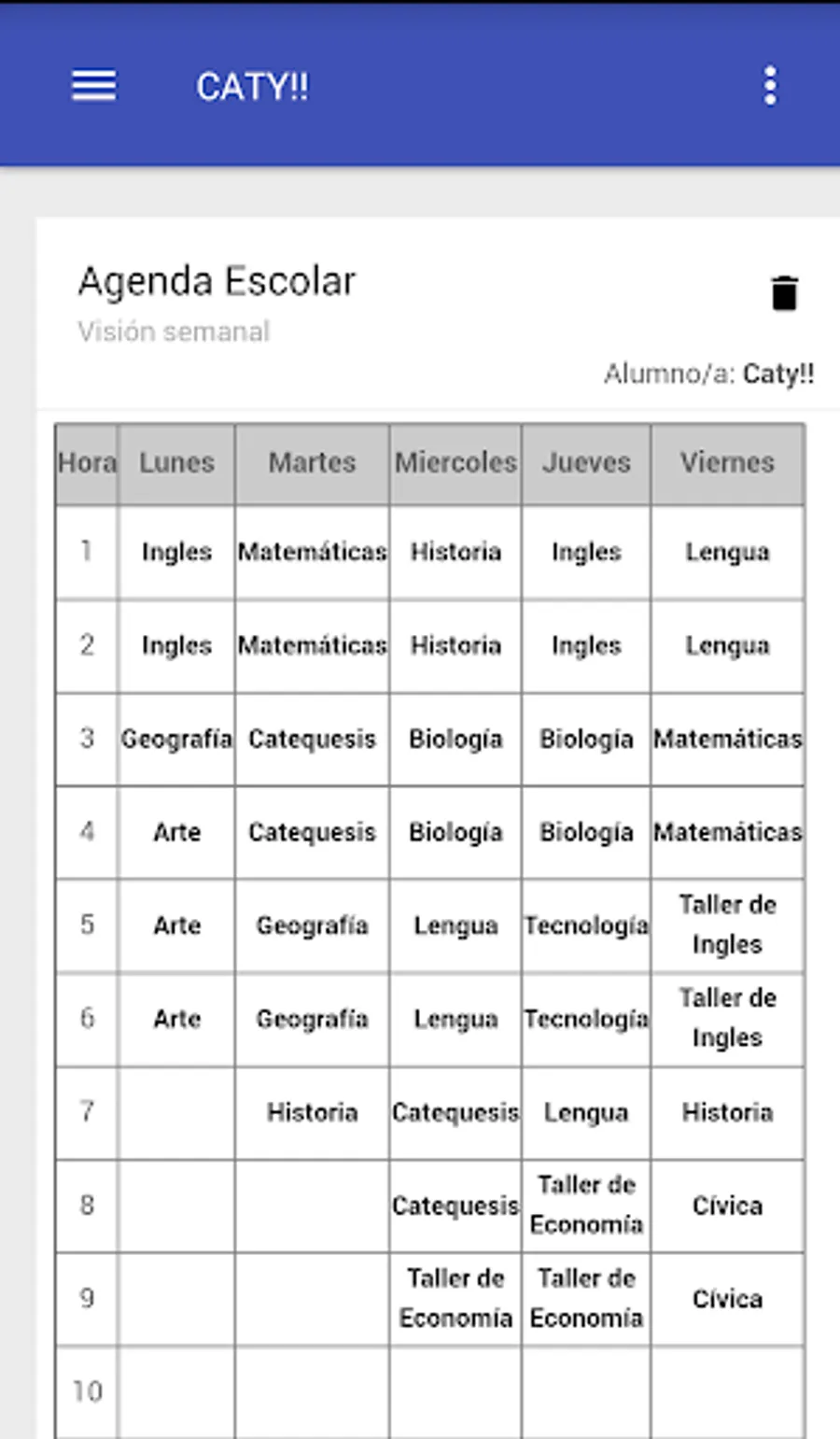The height and width of the screenshot is (1439, 840).
Task: Tap the empty Martes cell in hour 8
Action: pyautogui.click(x=312, y=1206)
